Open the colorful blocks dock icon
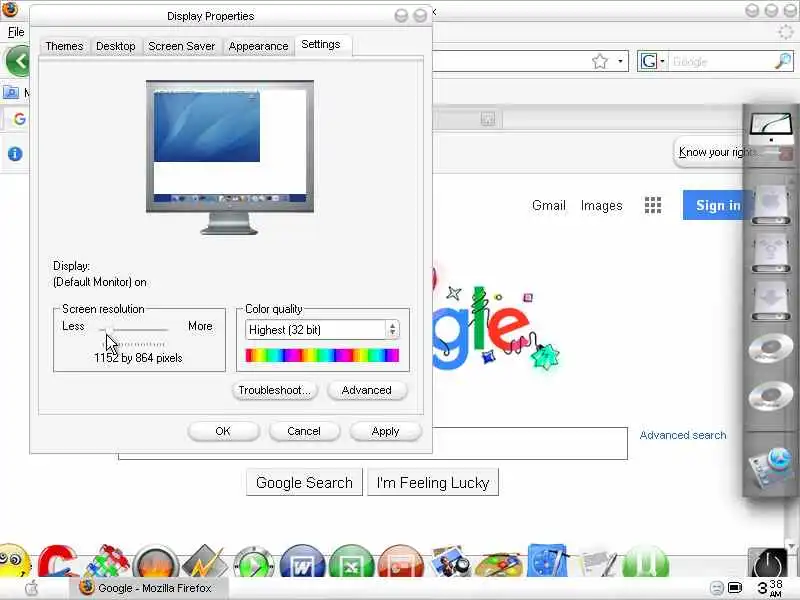800x600 pixels. point(107,561)
